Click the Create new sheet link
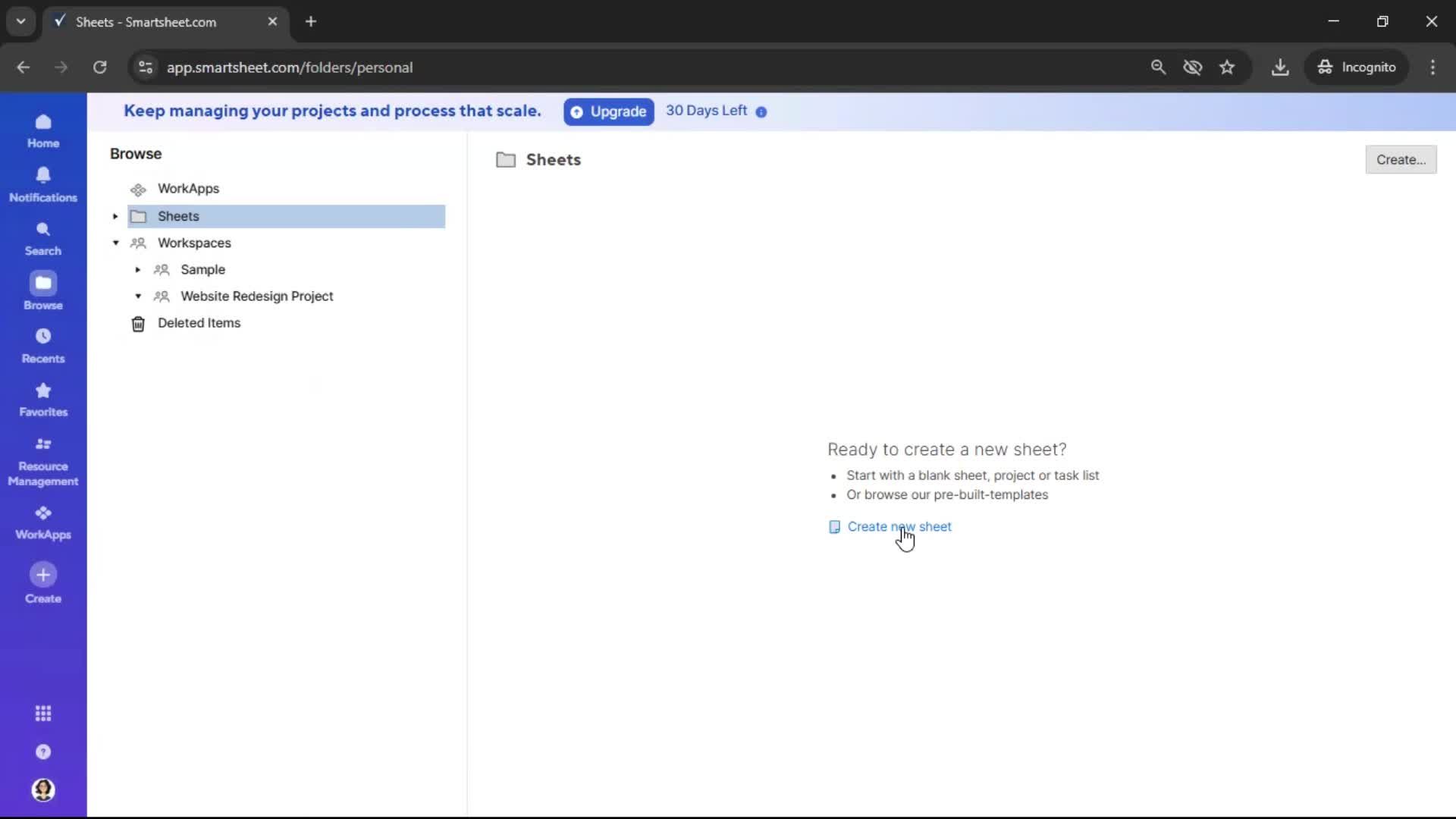The width and height of the screenshot is (1456, 819). [899, 526]
